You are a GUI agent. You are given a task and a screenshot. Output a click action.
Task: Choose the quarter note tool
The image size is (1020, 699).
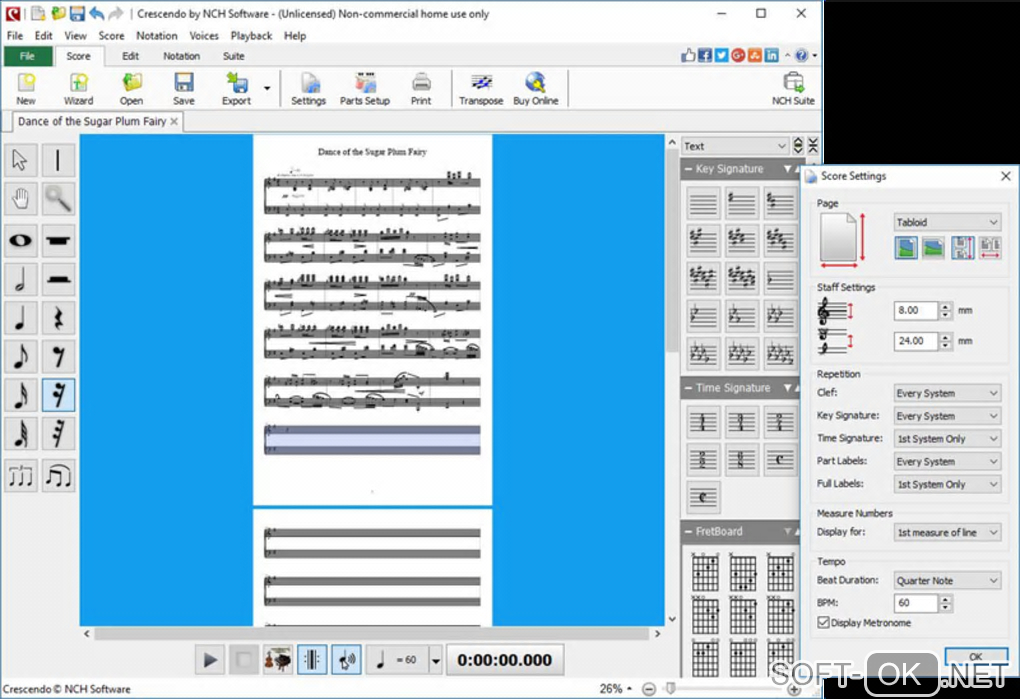pyautogui.click(x=20, y=318)
